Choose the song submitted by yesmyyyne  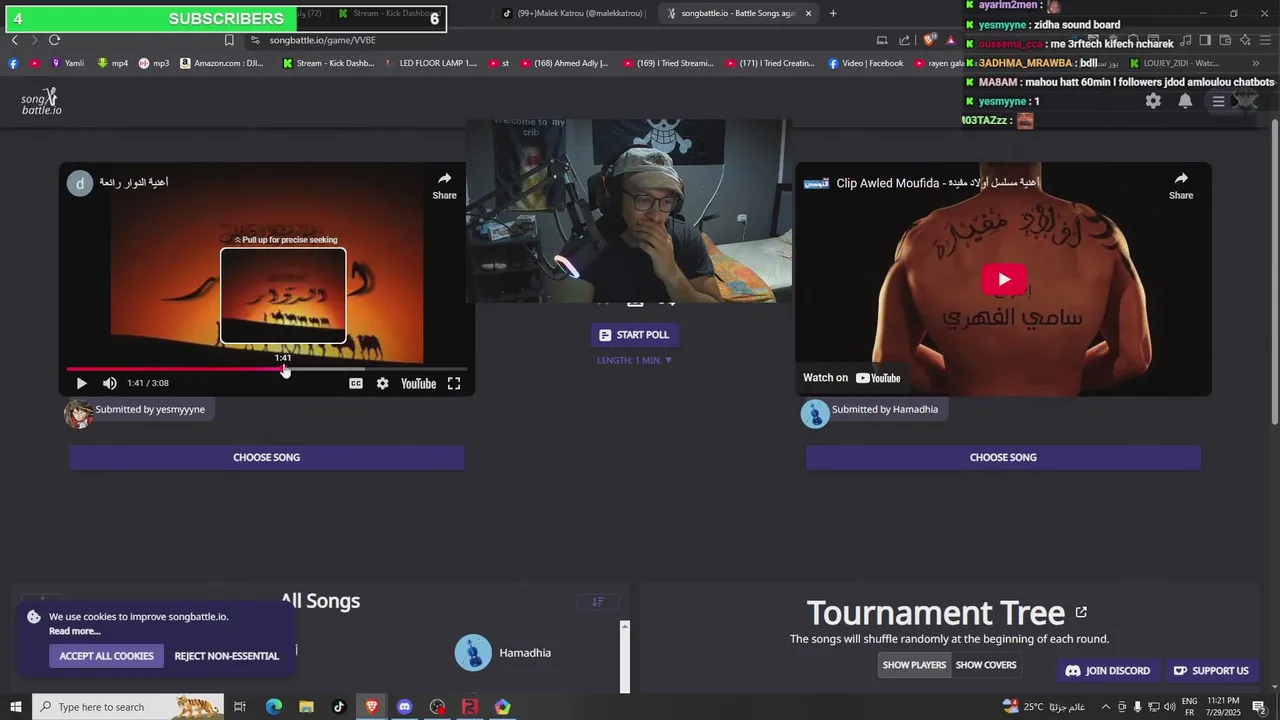point(266,457)
